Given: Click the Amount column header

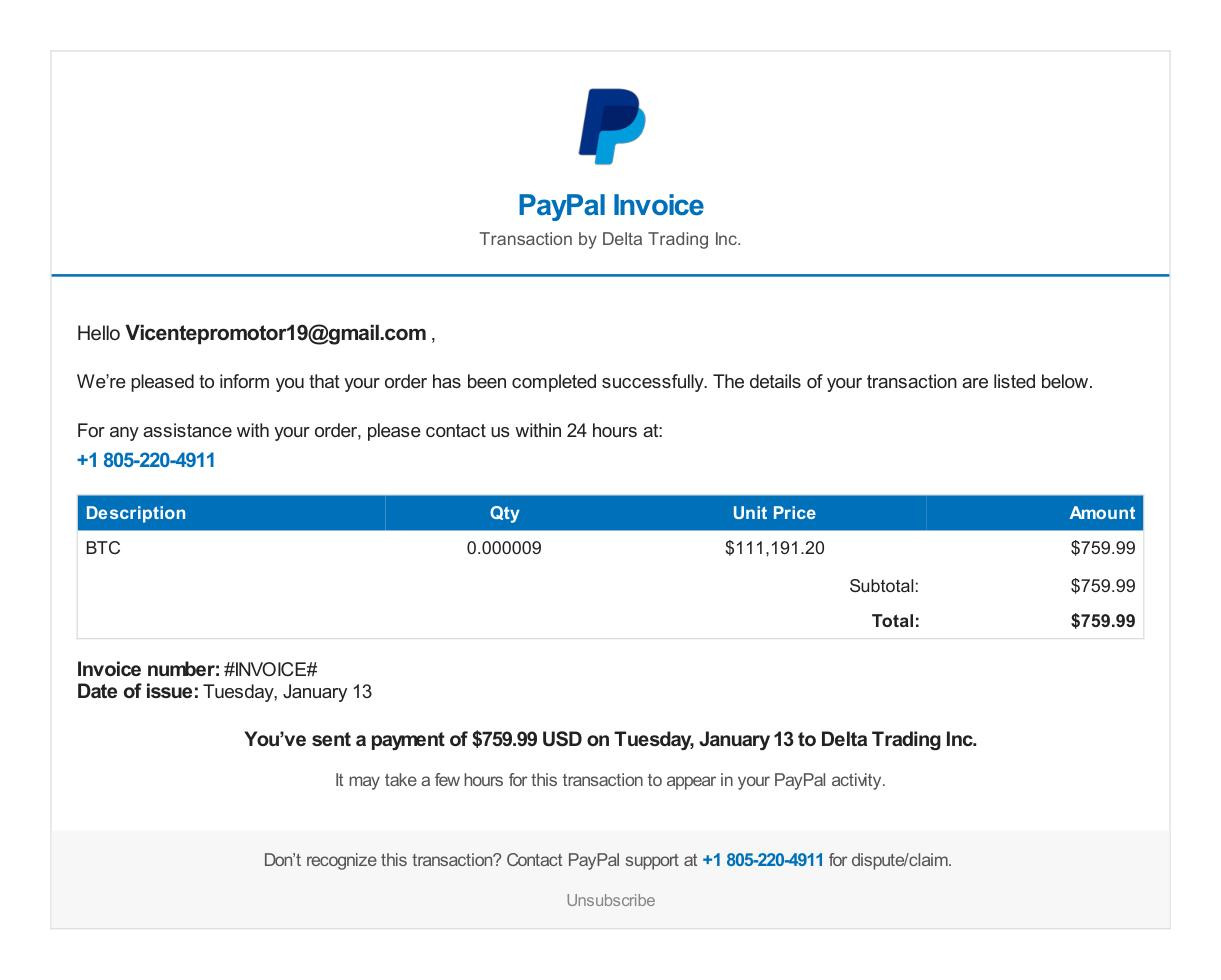Looking at the screenshot, I should pyautogui.click(x=1102, y=513).
